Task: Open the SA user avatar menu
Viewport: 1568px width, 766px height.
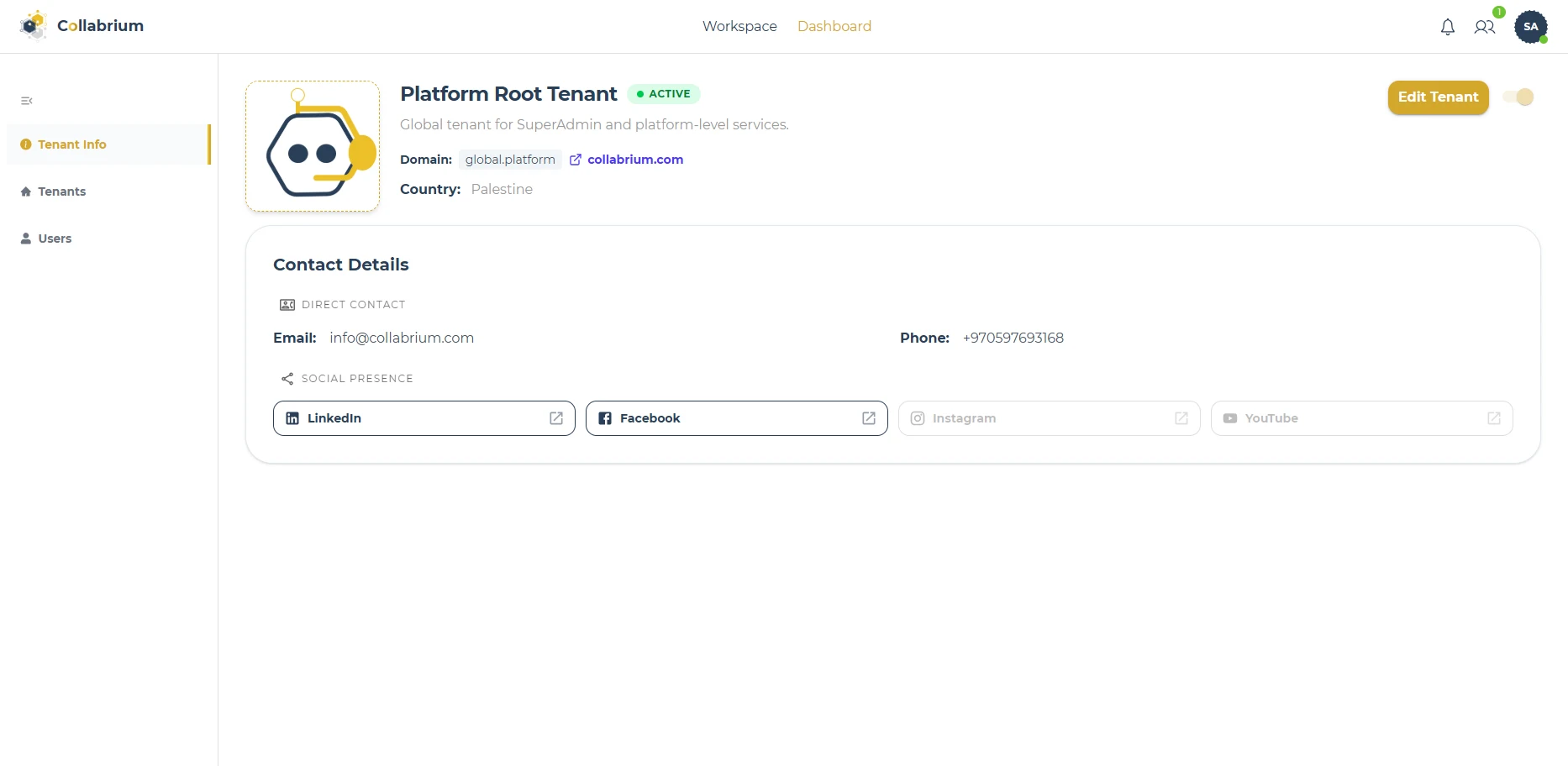Action: pyautogui.click(x=1531, y=27)
